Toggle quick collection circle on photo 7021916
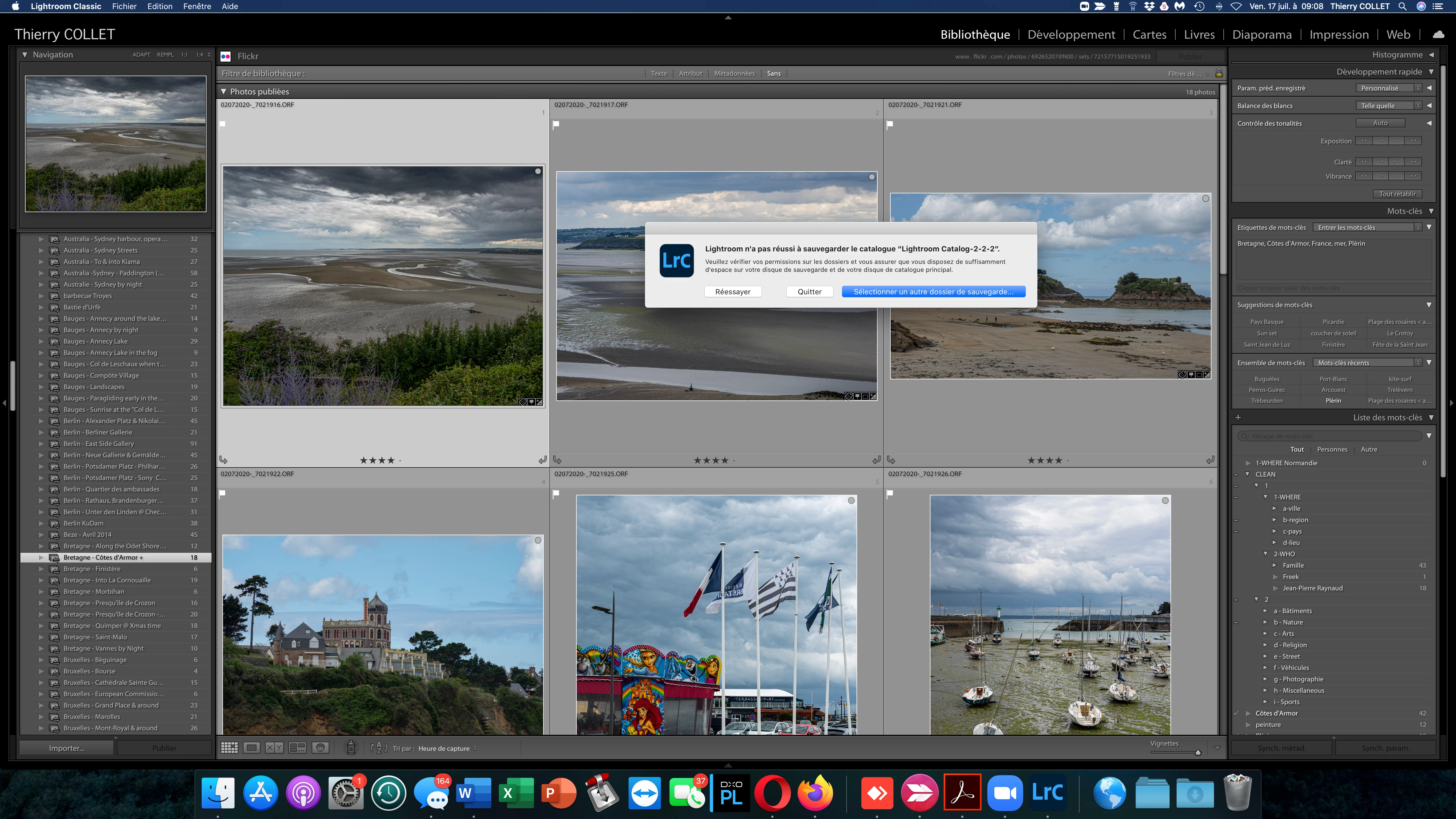The height and width of the screenshot is (819, 1456). pos(538,171)
